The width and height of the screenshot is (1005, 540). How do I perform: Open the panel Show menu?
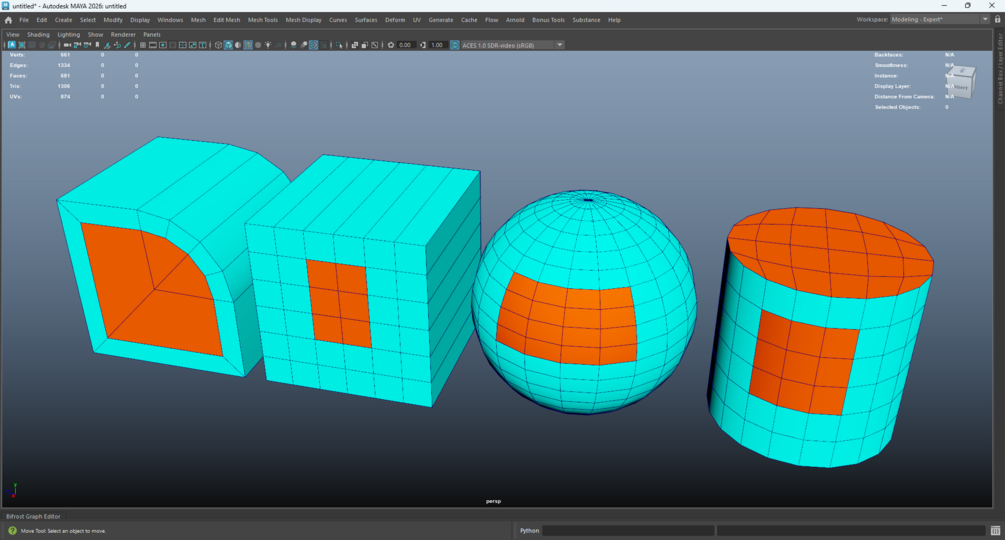pyautogui.click(x=96, y=35)
